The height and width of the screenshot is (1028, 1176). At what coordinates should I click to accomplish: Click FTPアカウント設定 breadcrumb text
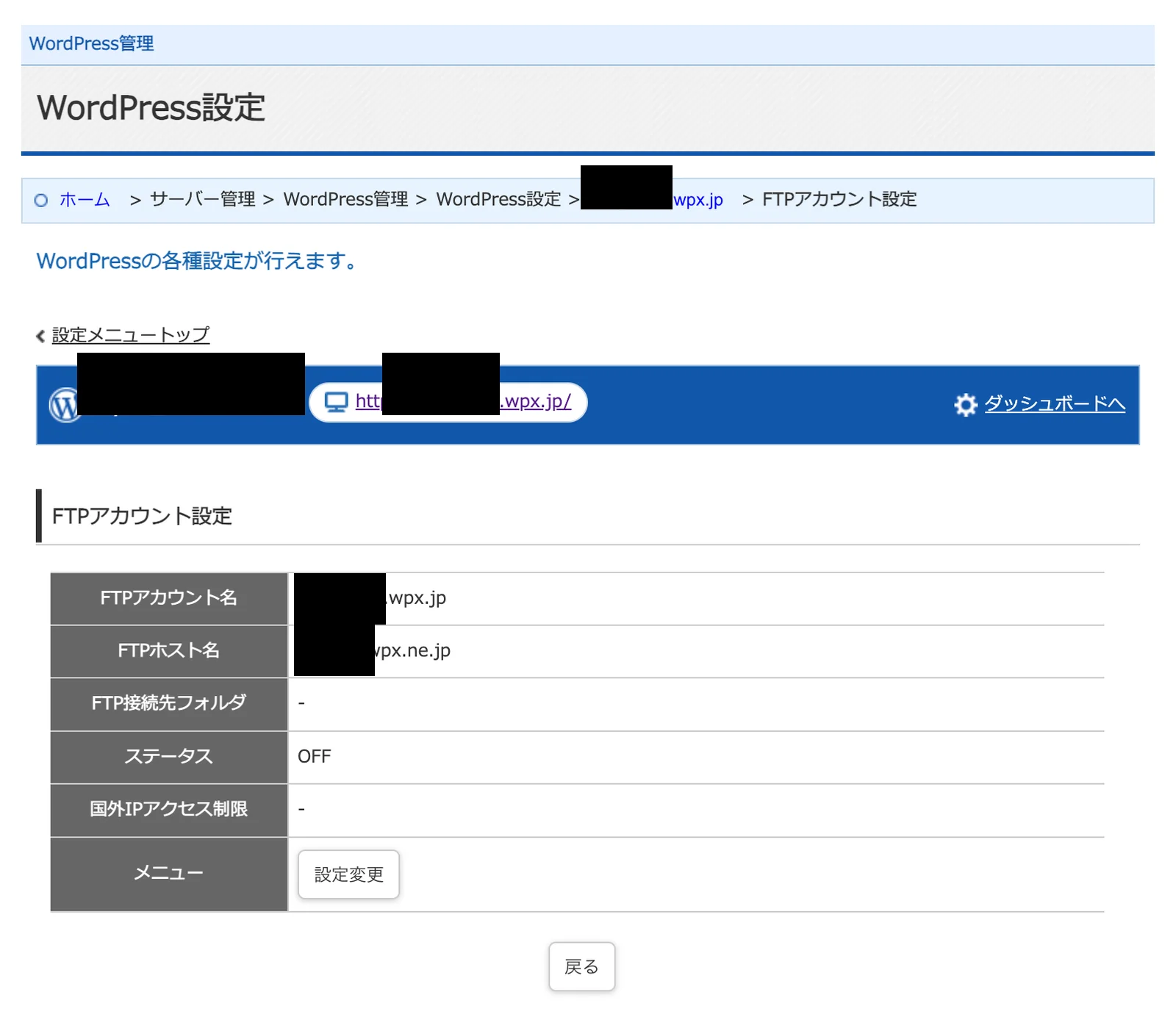[839, 199]
